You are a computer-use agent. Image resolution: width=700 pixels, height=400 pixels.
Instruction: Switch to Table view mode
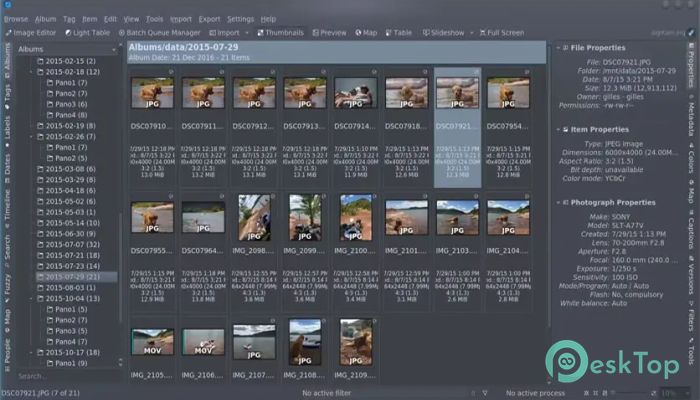(x=399, y=33)
